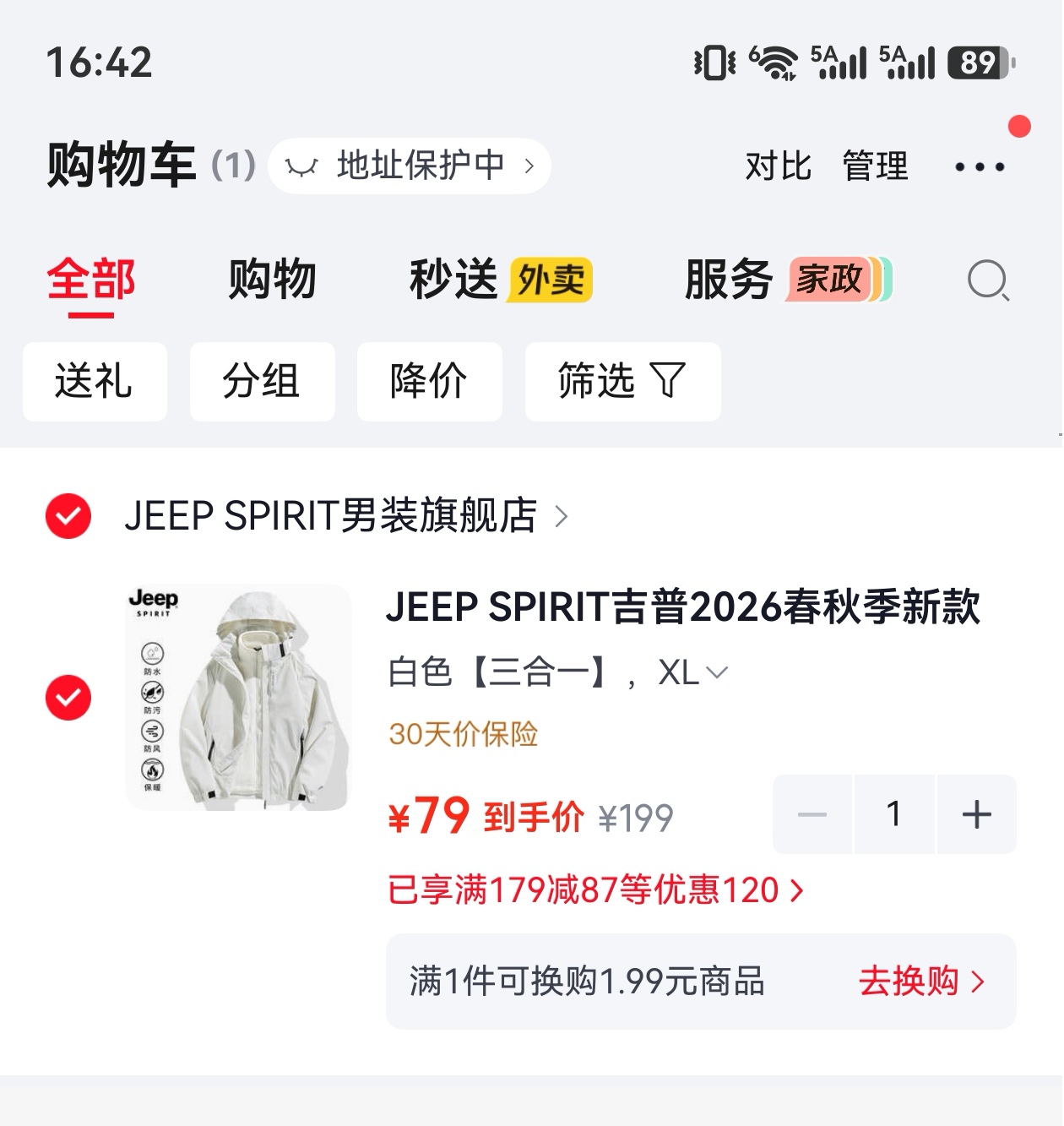The image size is (1064, 1126).
Task: Expand the 白色 XL size variant dropdown
Action: (x=557, y=673)
